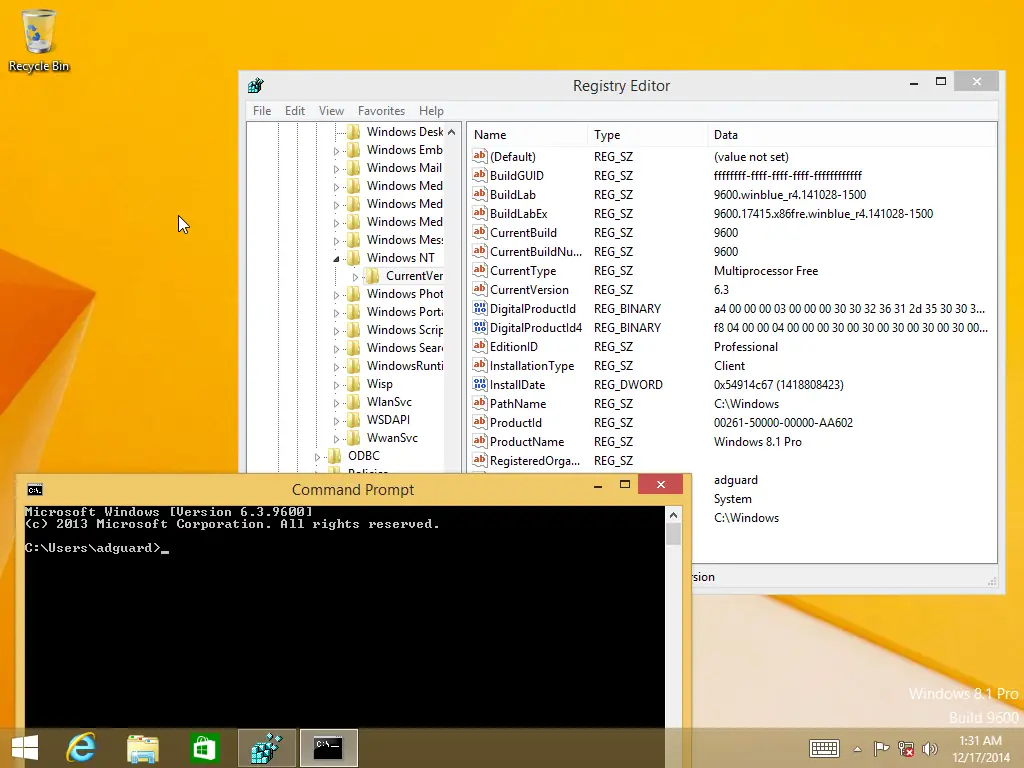Select the ProductName registry value
Viewport: 1024px width, 768px height.
click(x=526, y=442)
